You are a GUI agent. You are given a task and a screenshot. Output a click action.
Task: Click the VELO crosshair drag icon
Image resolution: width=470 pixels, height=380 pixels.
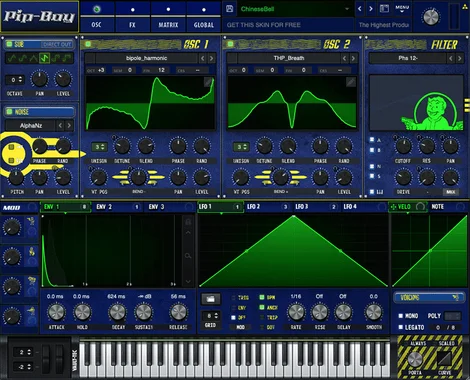point(393,207)
